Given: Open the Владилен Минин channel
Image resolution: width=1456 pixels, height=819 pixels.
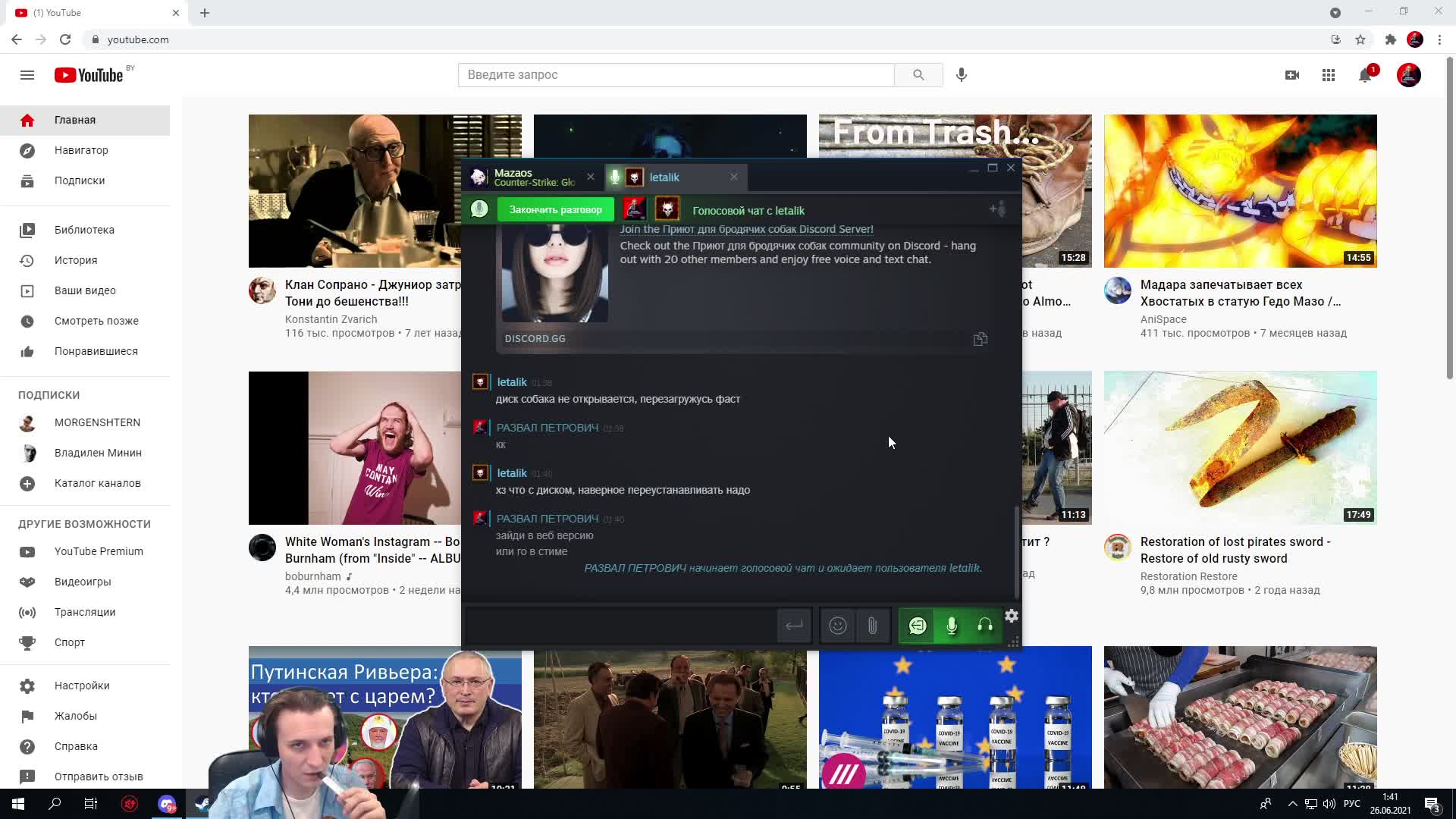Looking at the screenshot, I should (85, 453).
